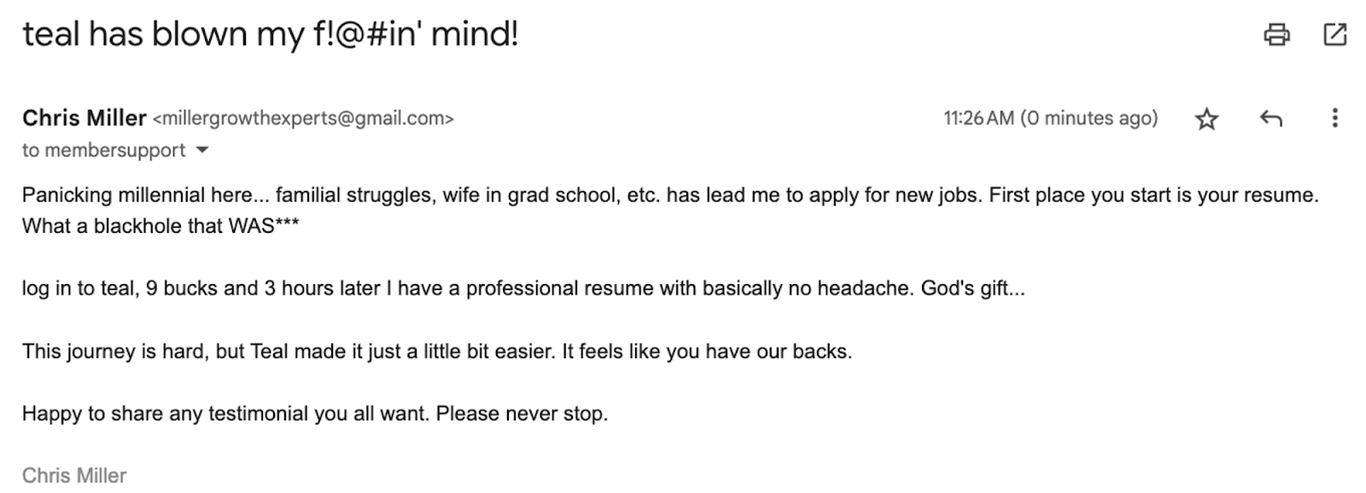The height and width of the screenshot is (493, 1366).
Task: Click the millergrowthexperts@gmail.com address
Action: [x=303, y=119]
